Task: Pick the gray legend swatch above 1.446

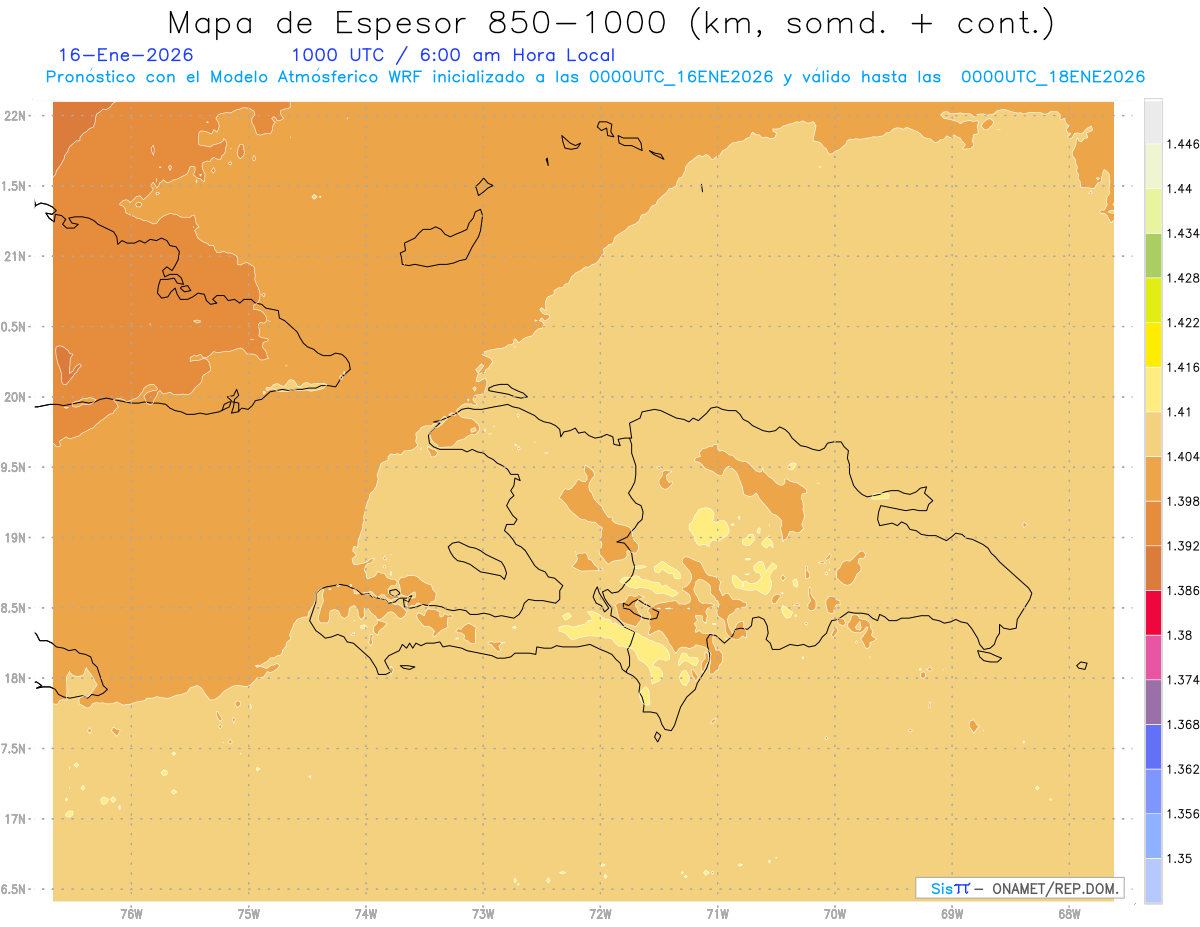Action: 1153,121
